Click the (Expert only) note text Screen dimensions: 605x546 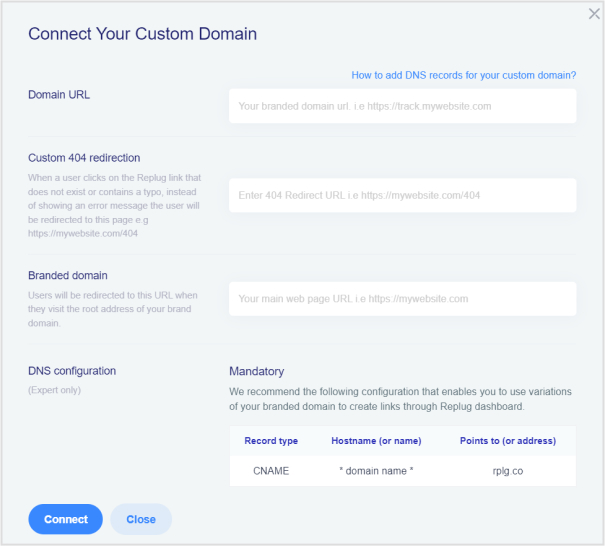coord(54,390)
